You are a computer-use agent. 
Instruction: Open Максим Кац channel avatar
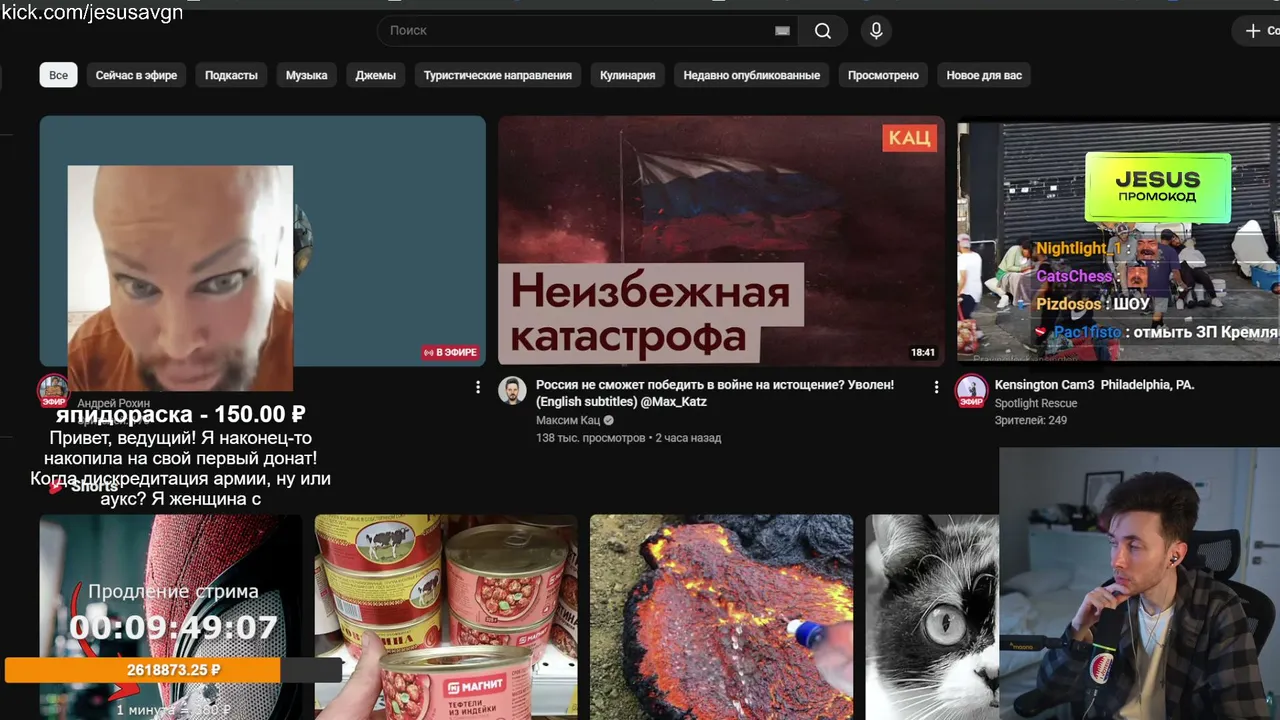point(512,391)
